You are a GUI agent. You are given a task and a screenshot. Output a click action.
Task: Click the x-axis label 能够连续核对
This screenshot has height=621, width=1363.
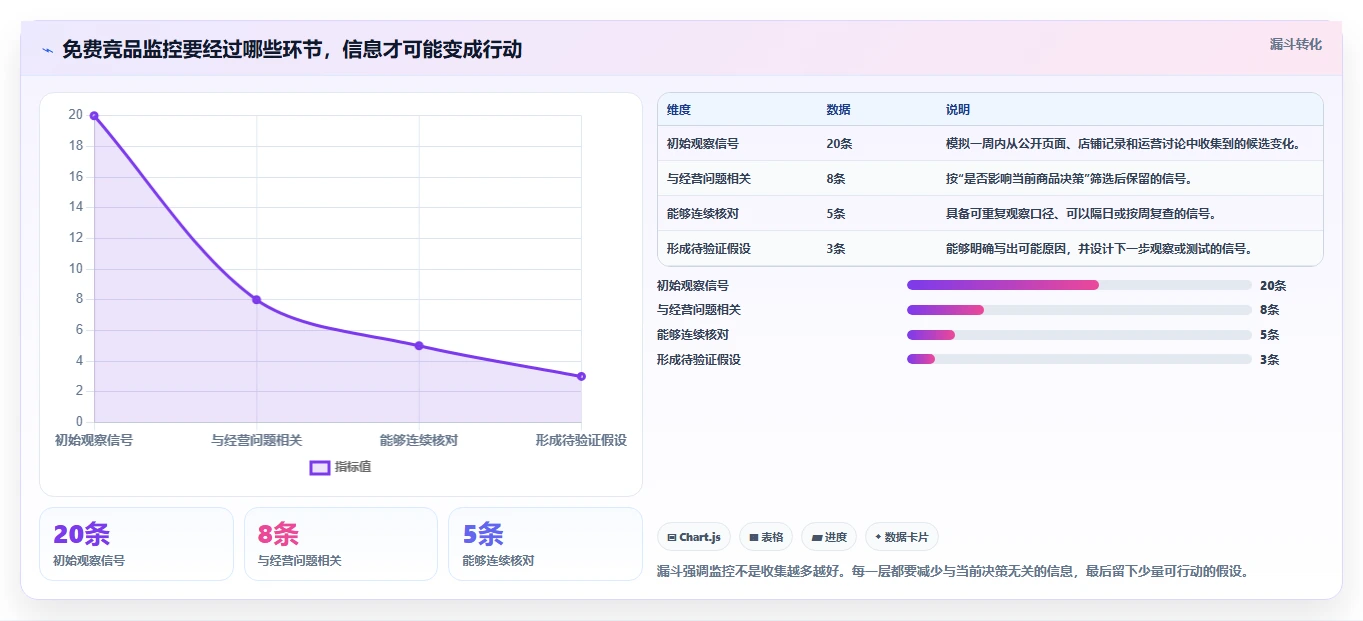[419, 440]
